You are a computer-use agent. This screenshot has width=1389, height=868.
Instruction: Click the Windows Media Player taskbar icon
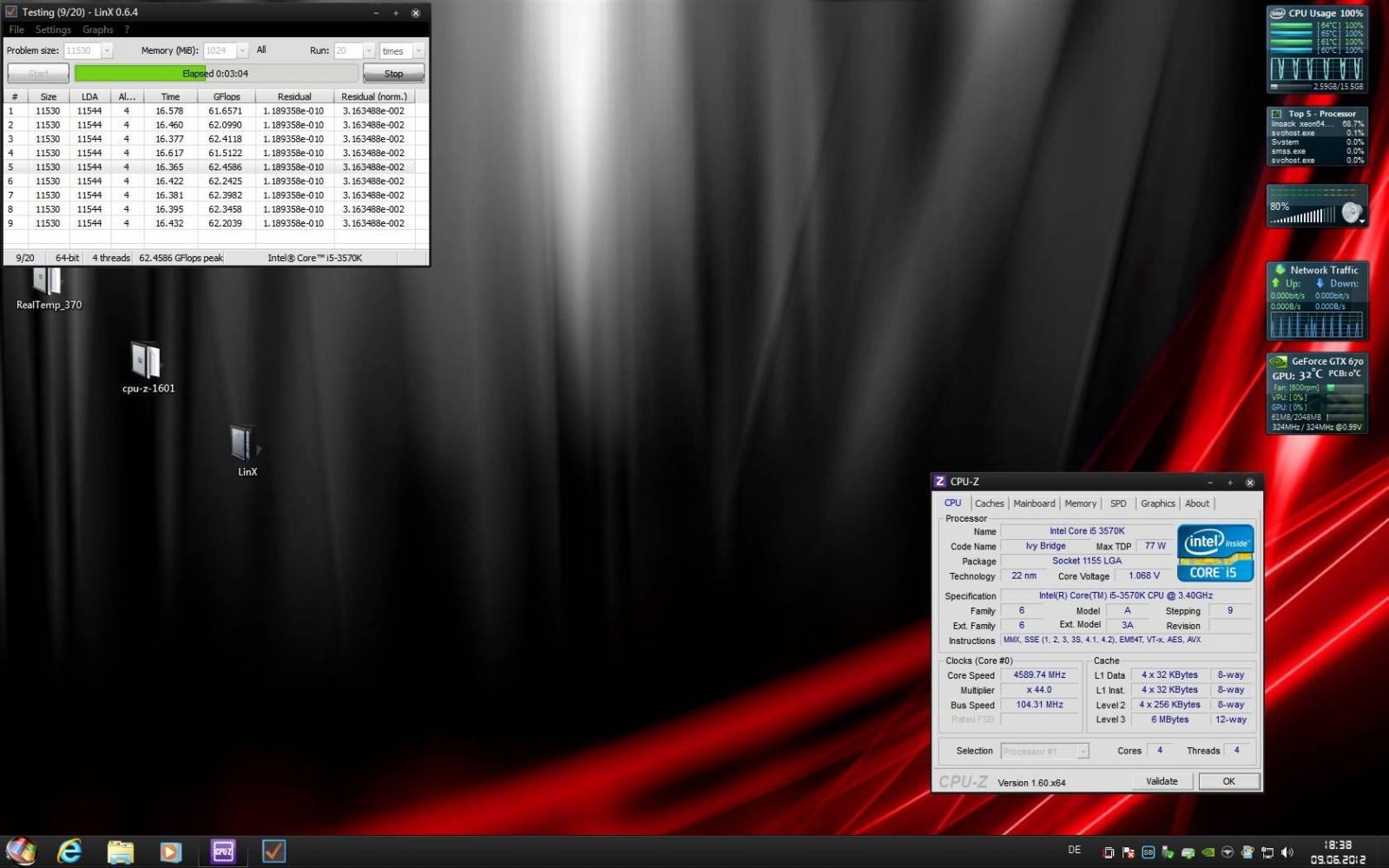pos(171,852)
